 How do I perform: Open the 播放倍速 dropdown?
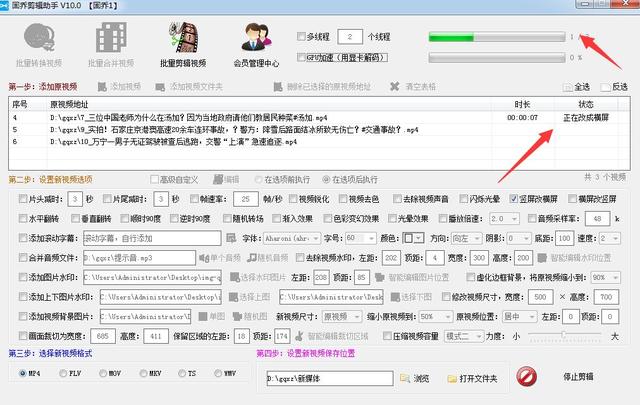[x=504, y=218]
